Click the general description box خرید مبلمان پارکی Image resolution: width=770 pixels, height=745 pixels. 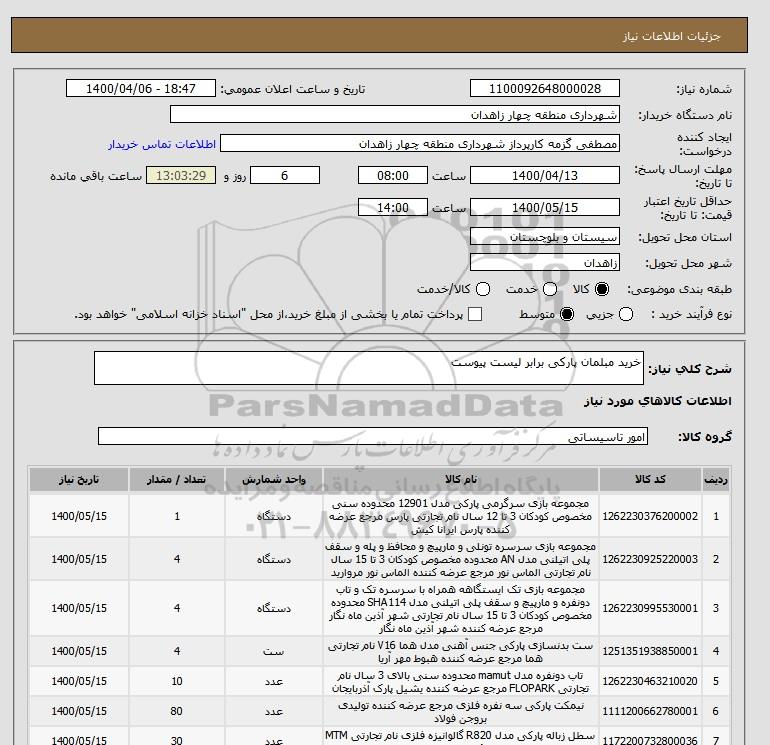369,368
